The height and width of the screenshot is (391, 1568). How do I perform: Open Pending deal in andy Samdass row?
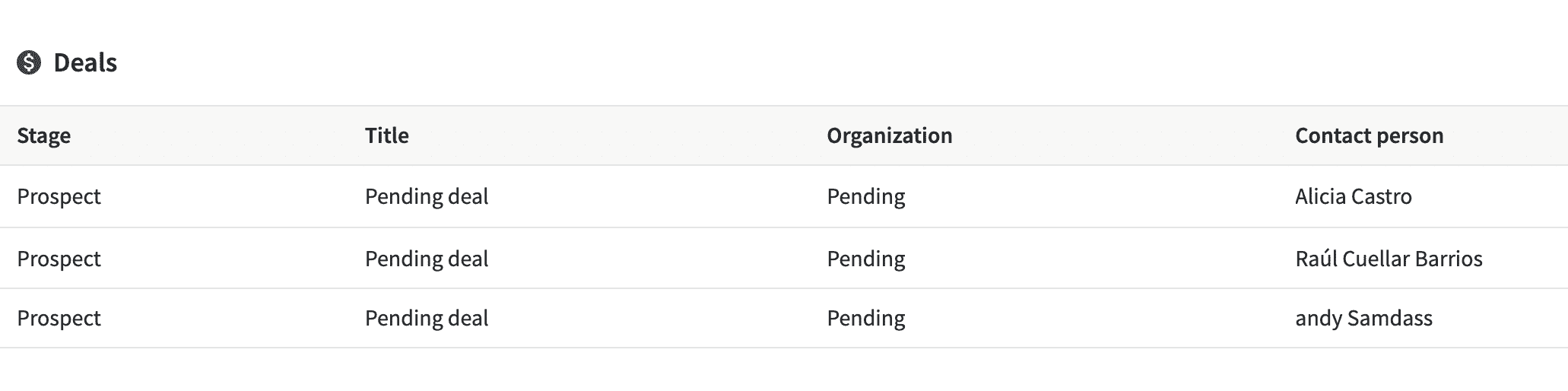point(427,318)
